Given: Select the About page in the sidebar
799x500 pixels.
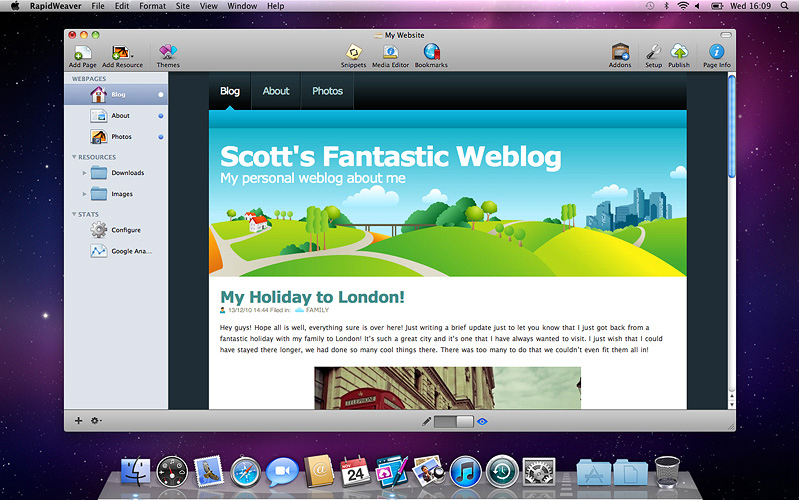Looking at the screenshot, I should (x=120, y=116).
